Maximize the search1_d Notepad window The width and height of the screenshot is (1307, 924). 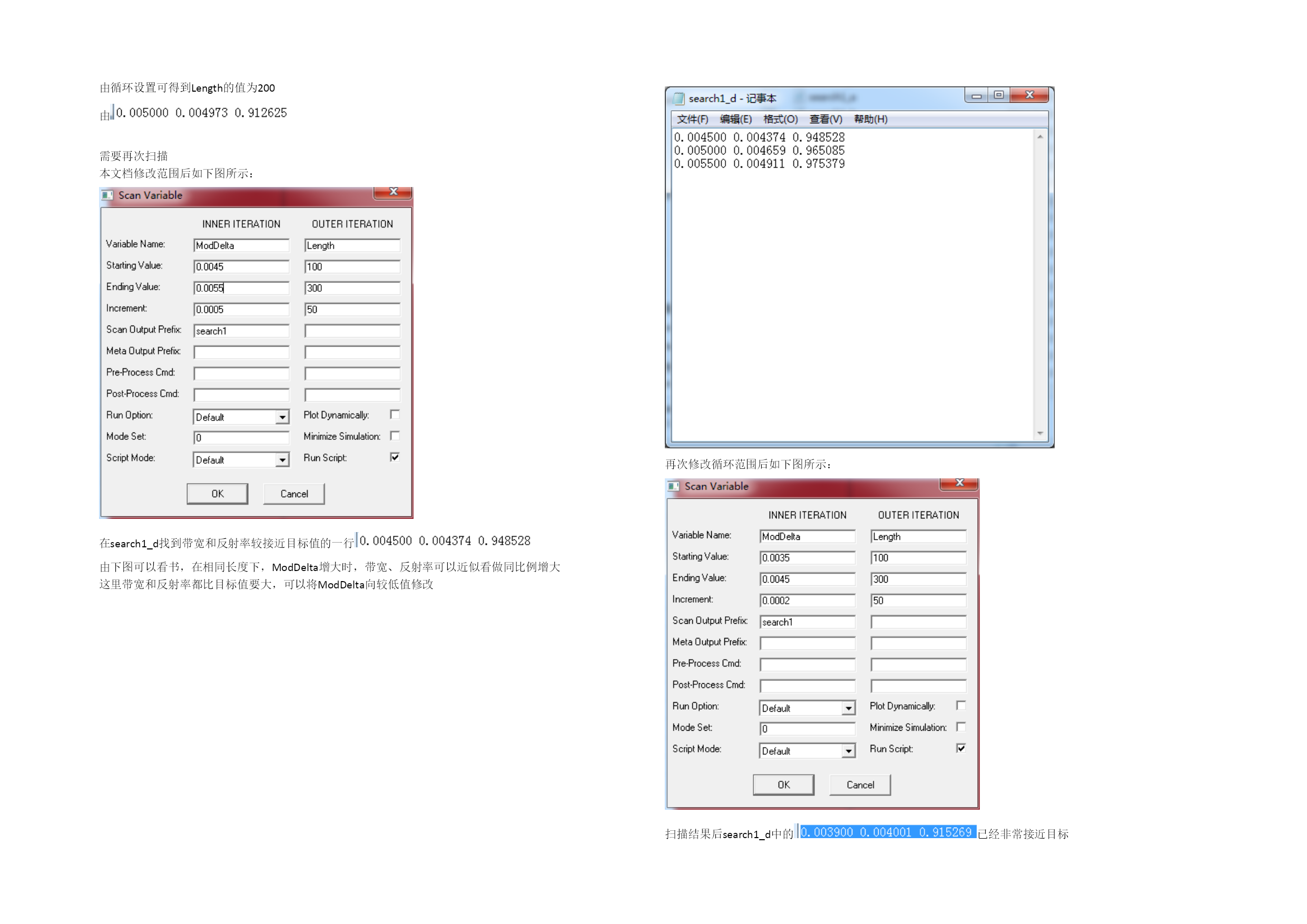(x=998, y=95)
